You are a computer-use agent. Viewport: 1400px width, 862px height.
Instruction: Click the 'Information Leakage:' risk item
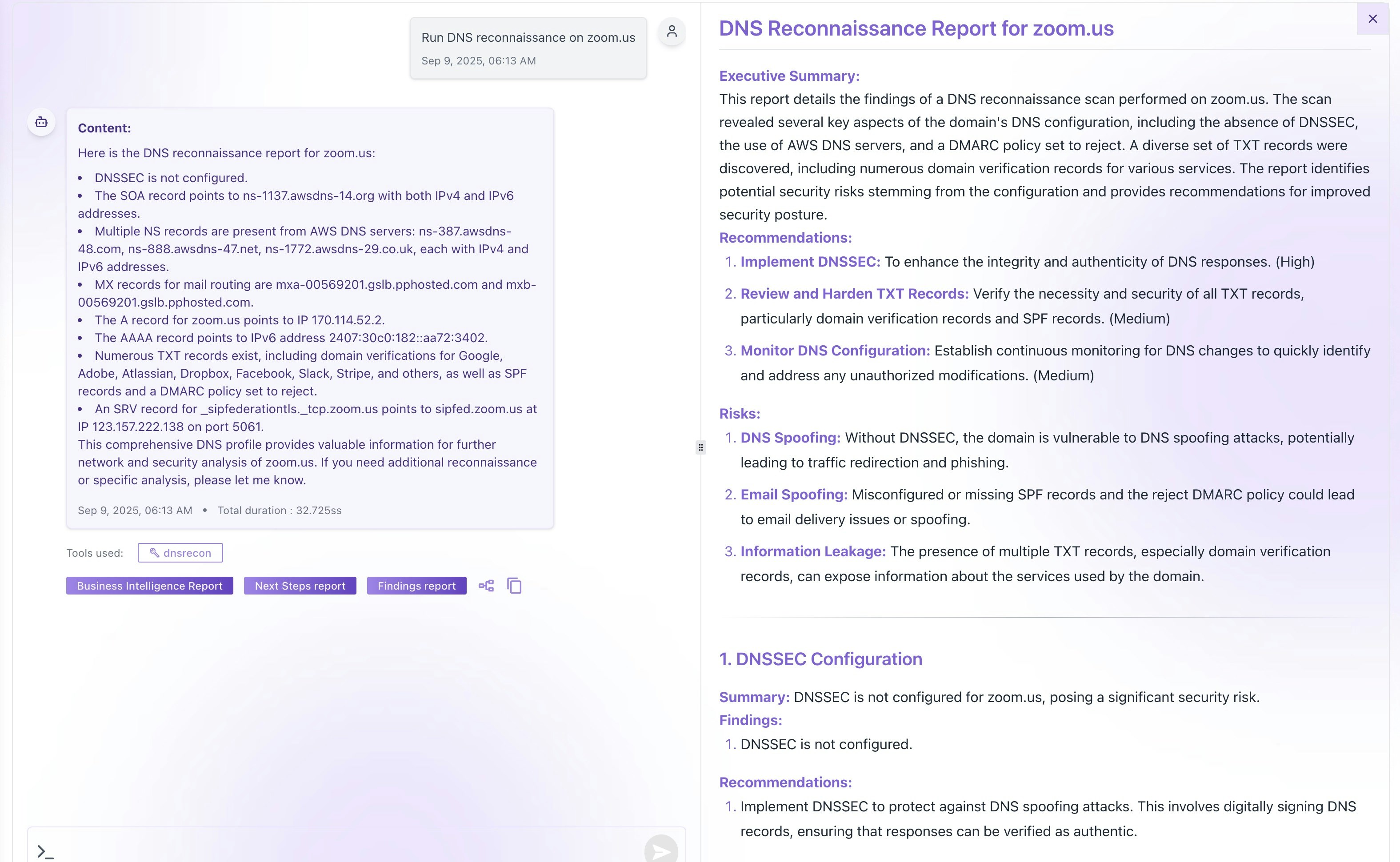pos(813,551)
